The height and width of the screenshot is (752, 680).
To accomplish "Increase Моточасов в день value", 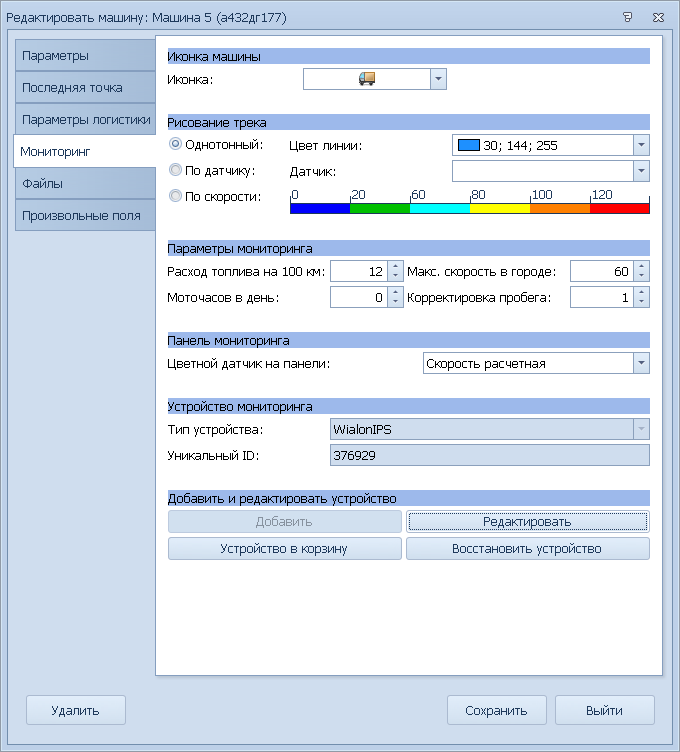I will (x=395, y=293).
